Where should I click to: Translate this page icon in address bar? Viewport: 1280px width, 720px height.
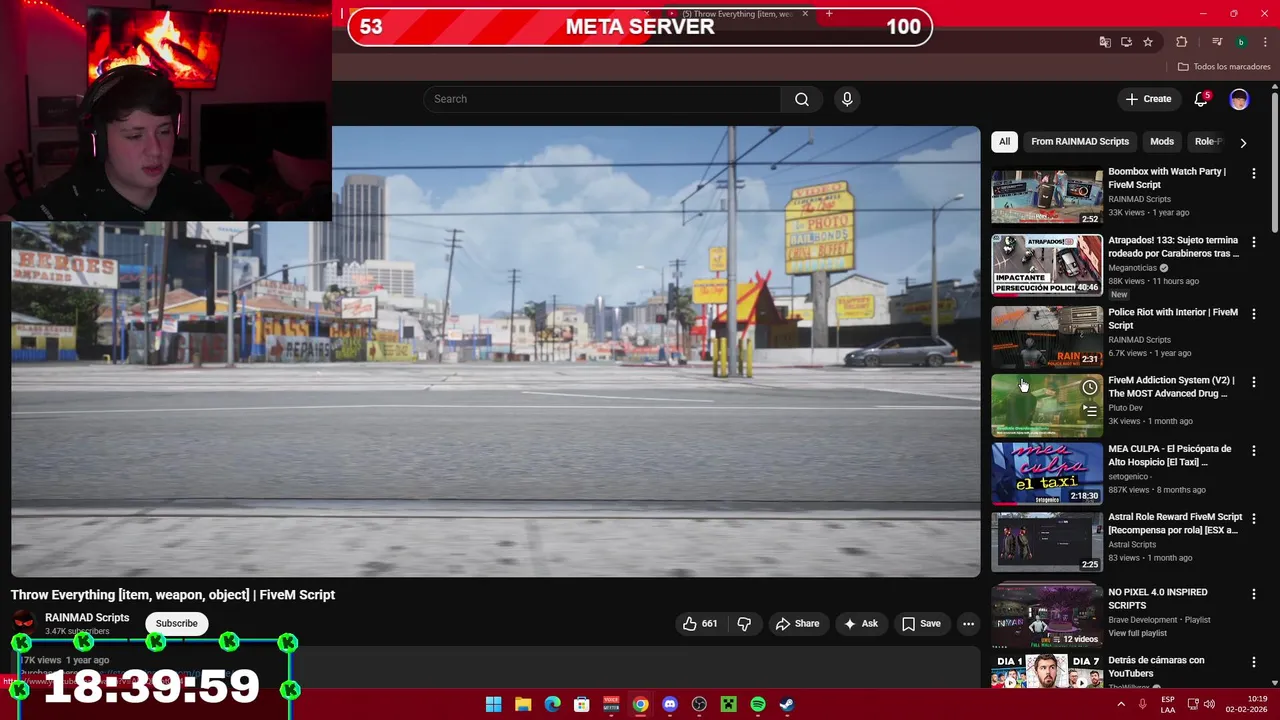[1105, 42]
